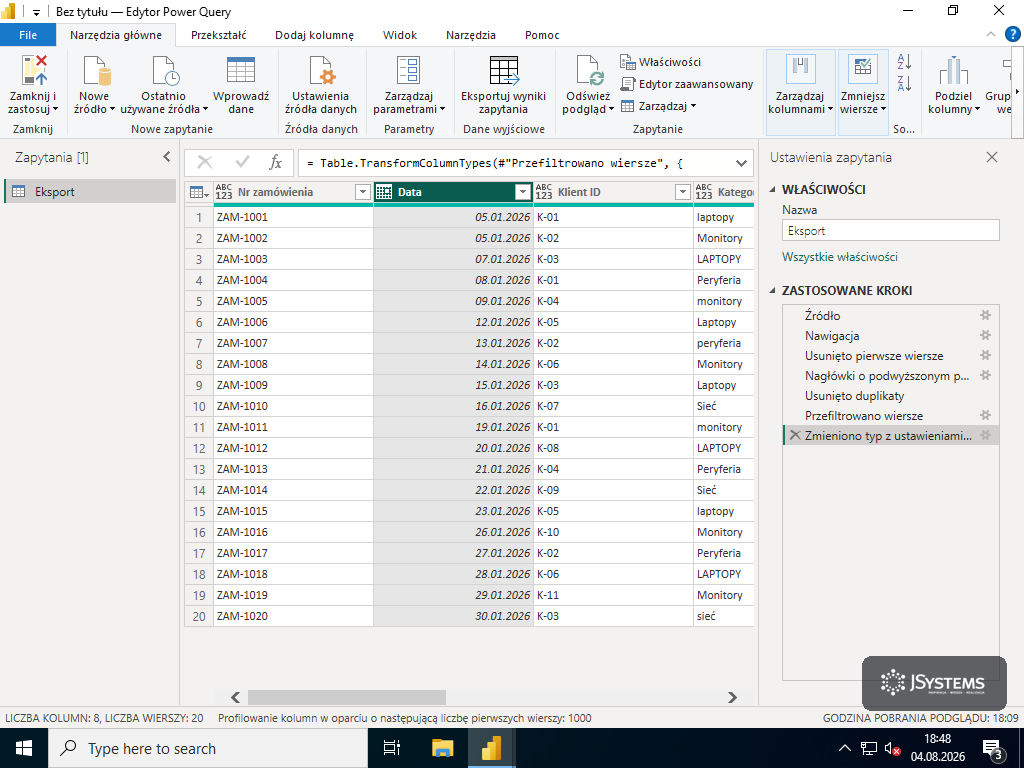Expand the formula bar
The width and height of the screenshot is (1024, 768).
click(x=741, y=163)
